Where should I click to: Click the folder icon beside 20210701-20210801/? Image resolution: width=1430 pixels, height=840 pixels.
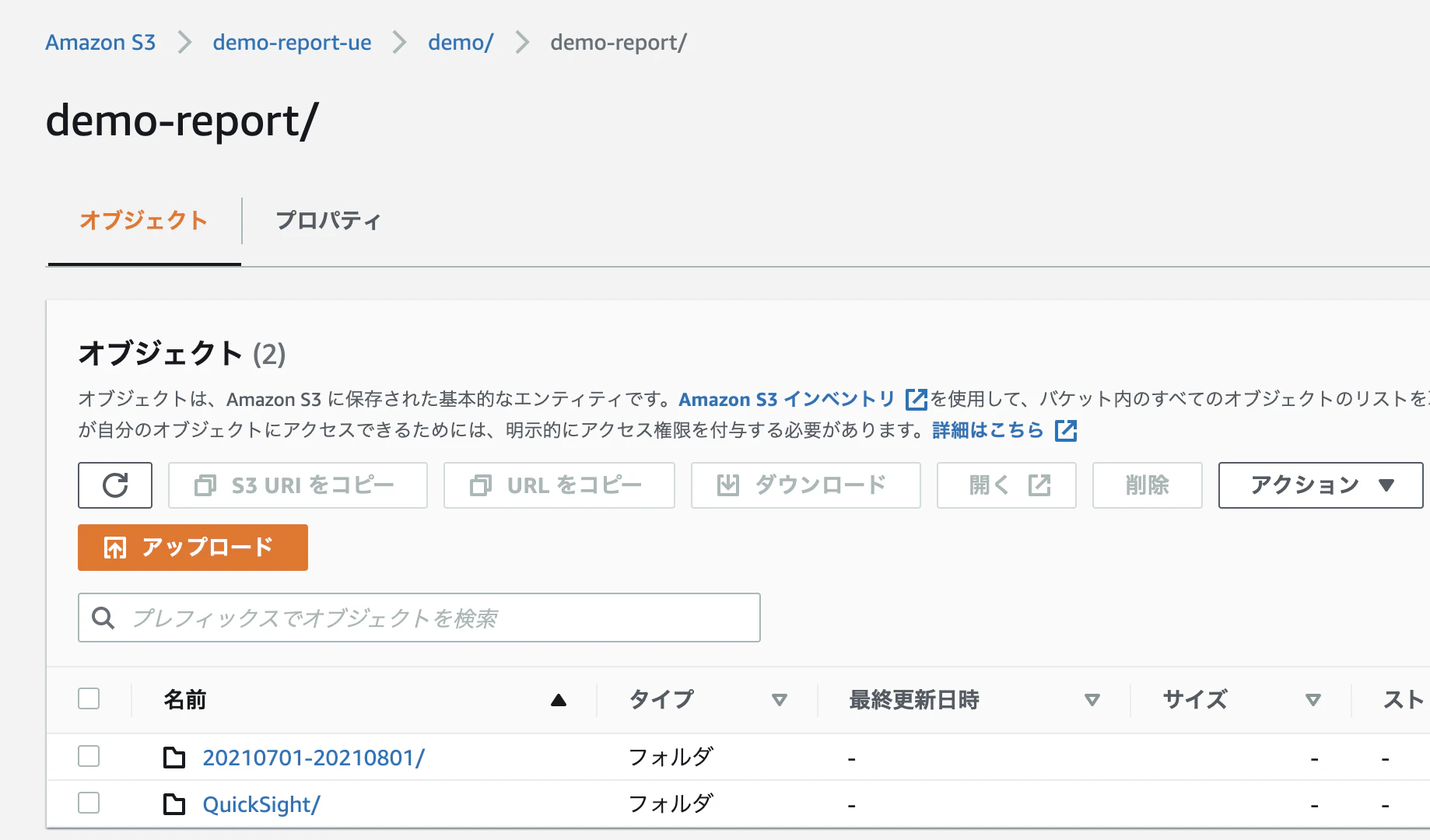tap(174, 757)
